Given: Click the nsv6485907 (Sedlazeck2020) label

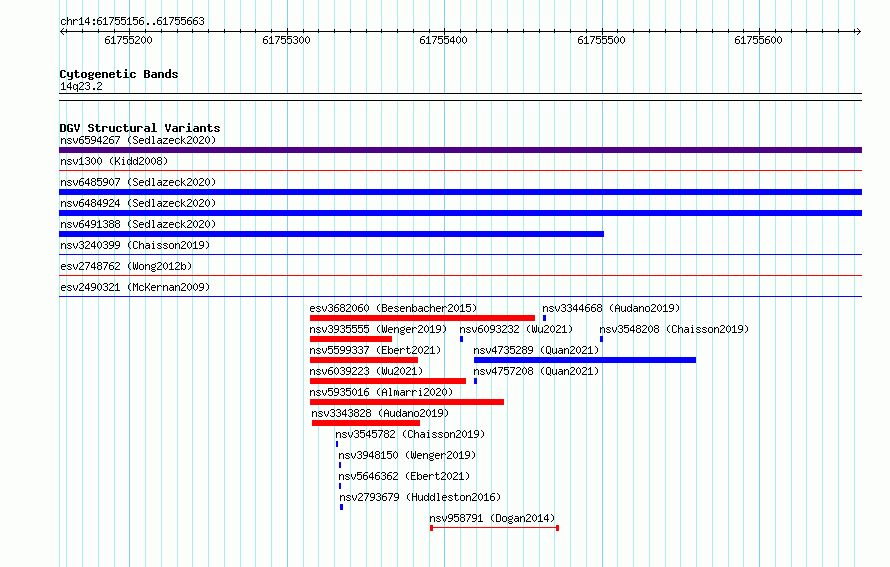Looking at the screenshot, I should coord(138,182).
